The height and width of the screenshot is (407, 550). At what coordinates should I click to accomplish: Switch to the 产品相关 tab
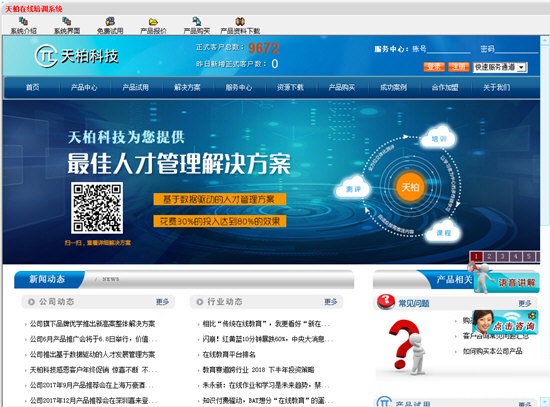pos(454,280)
